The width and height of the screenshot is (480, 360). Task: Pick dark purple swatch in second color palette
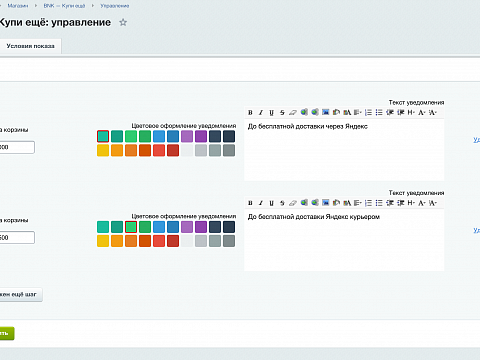tap(201, 227)
